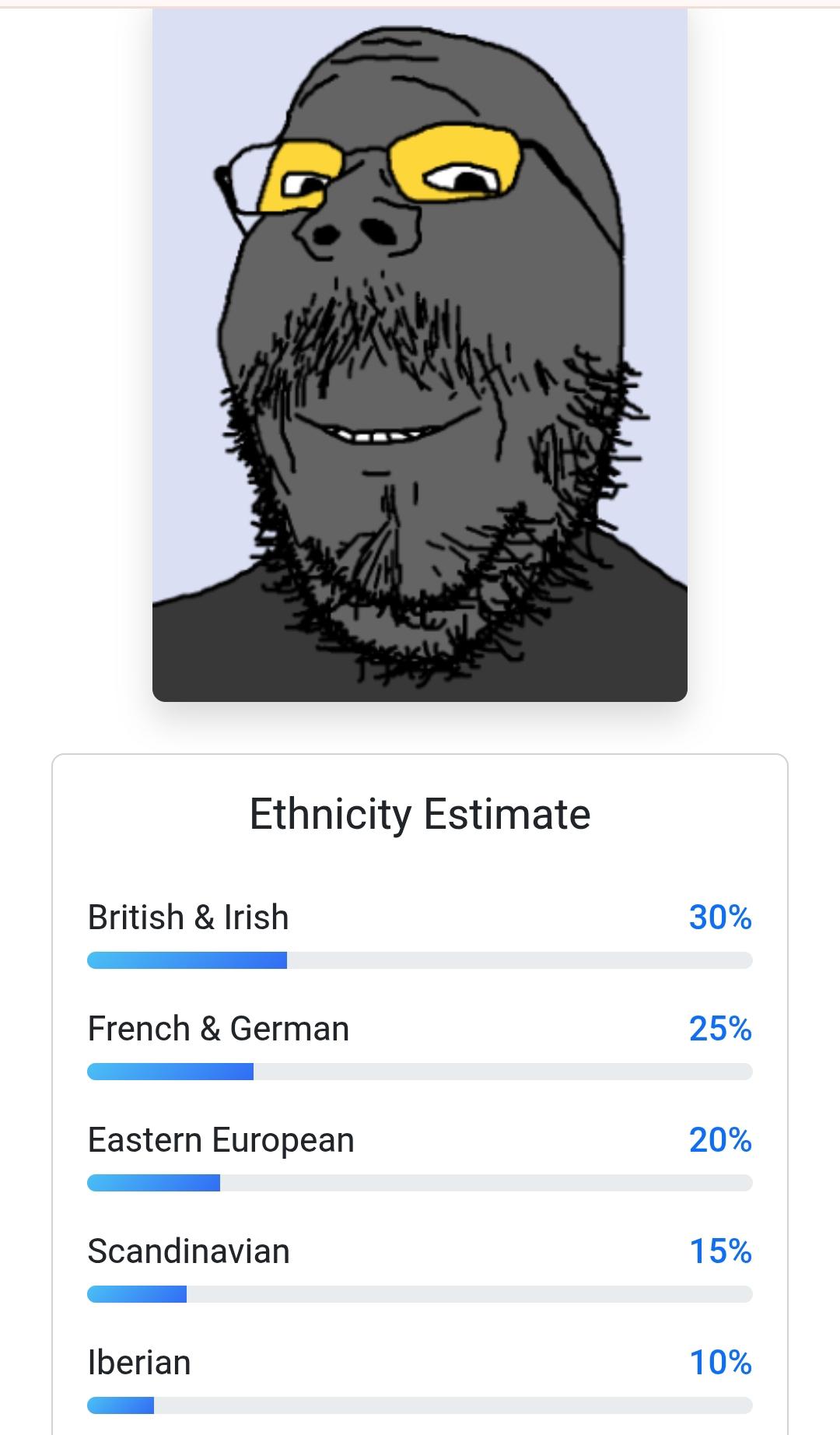Select the Eastern European label
Viewport: 840px width, 1435px height.
221,1140
